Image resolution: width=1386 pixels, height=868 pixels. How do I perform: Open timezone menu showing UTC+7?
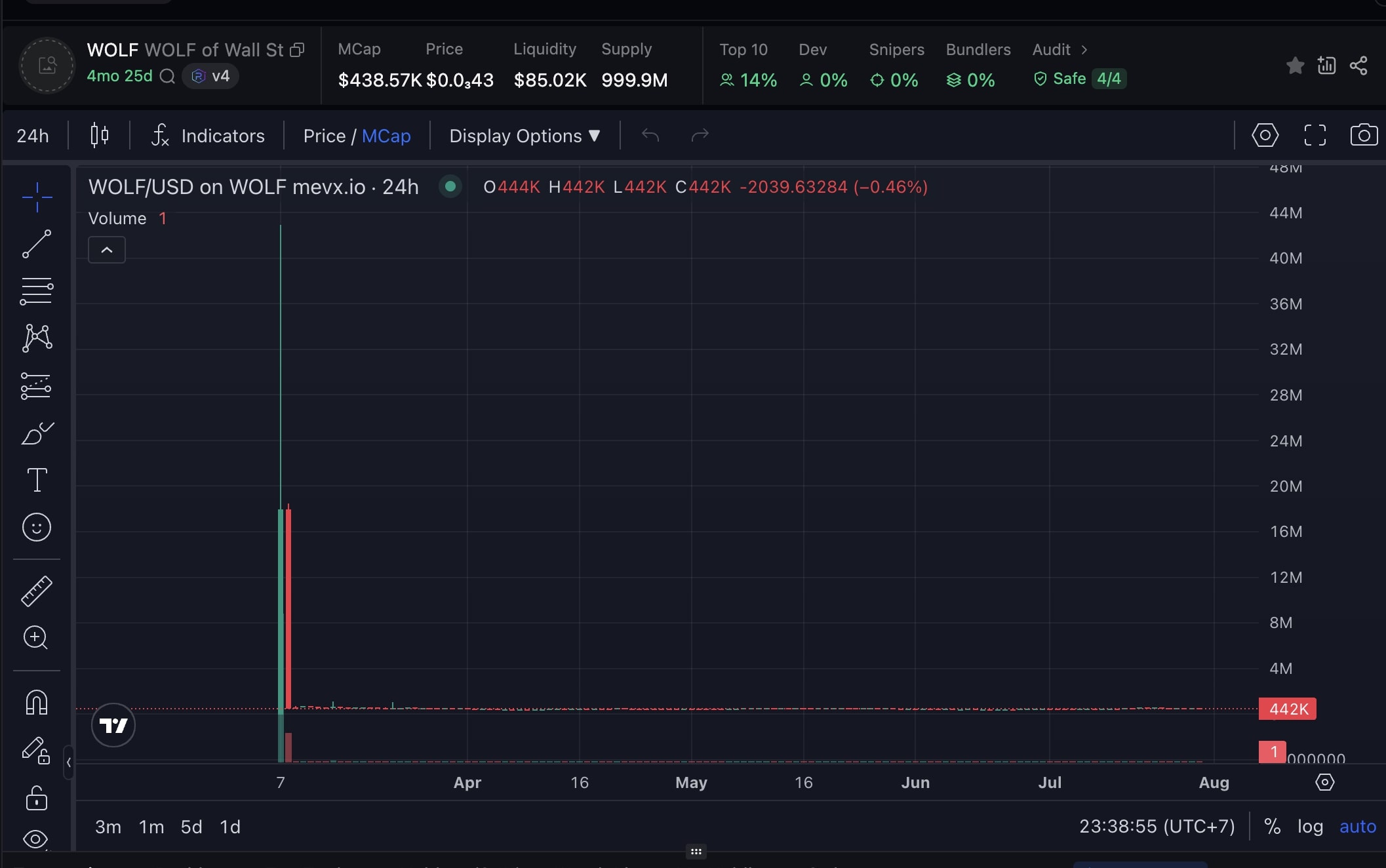(x=1157, y=826)
